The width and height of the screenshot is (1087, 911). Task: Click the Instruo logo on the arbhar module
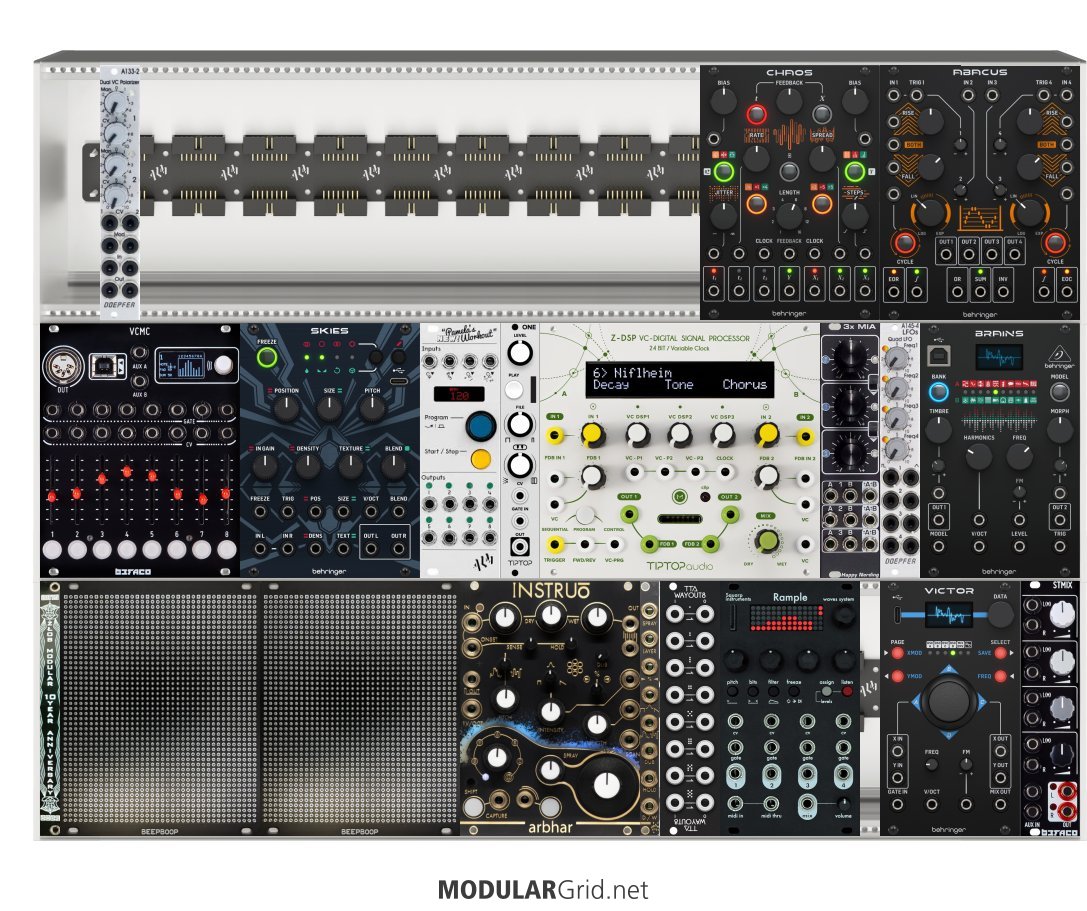pos(550,591)
